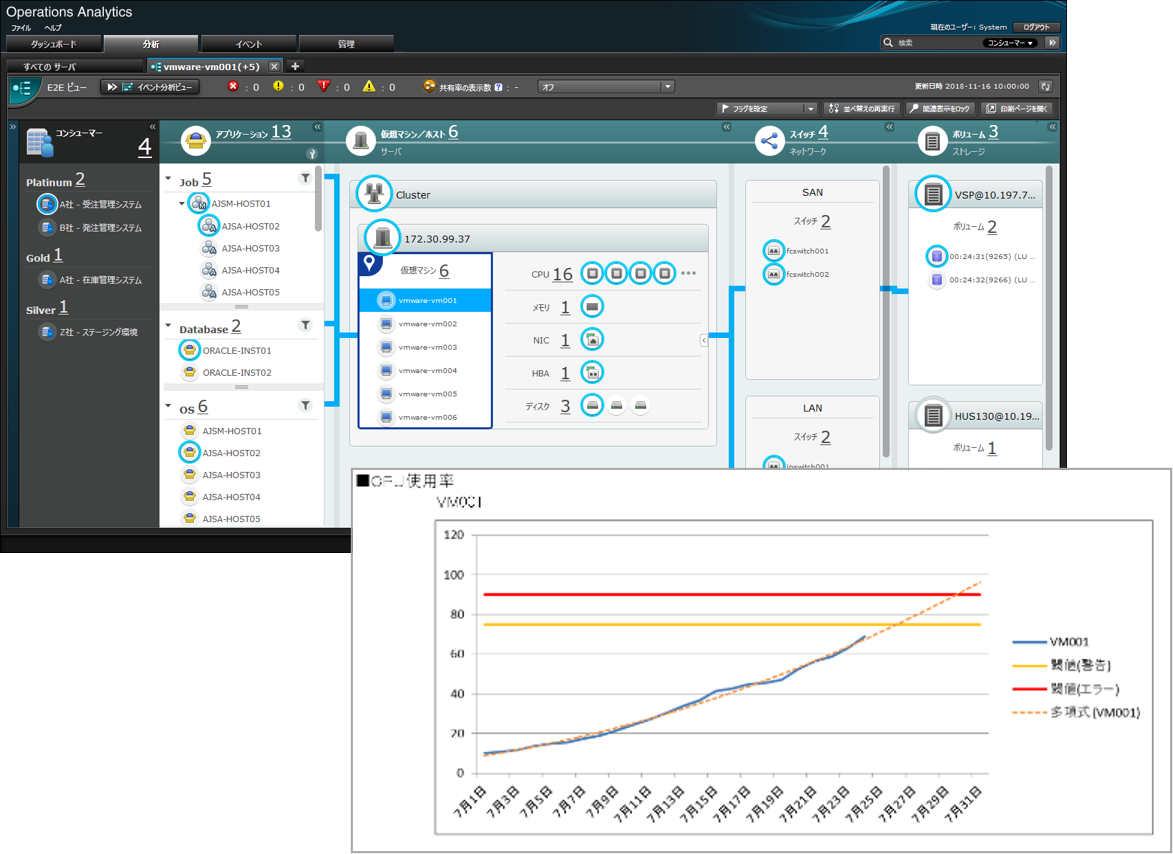
Task: Click the yellow triangle caution status icon
Action: (369, 87)
